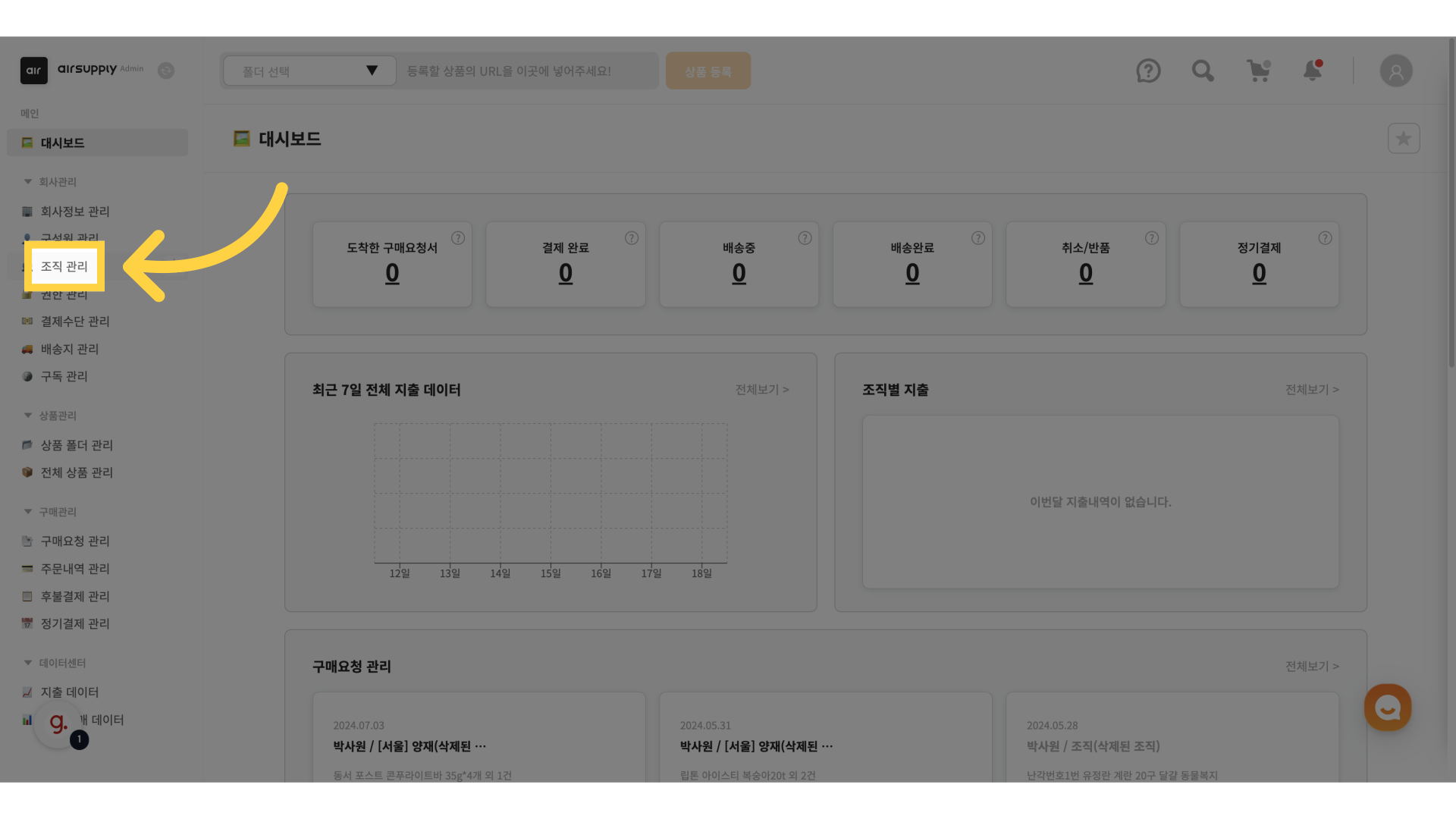Go to 구매요청 관리 sidebar item

point(75,541)
